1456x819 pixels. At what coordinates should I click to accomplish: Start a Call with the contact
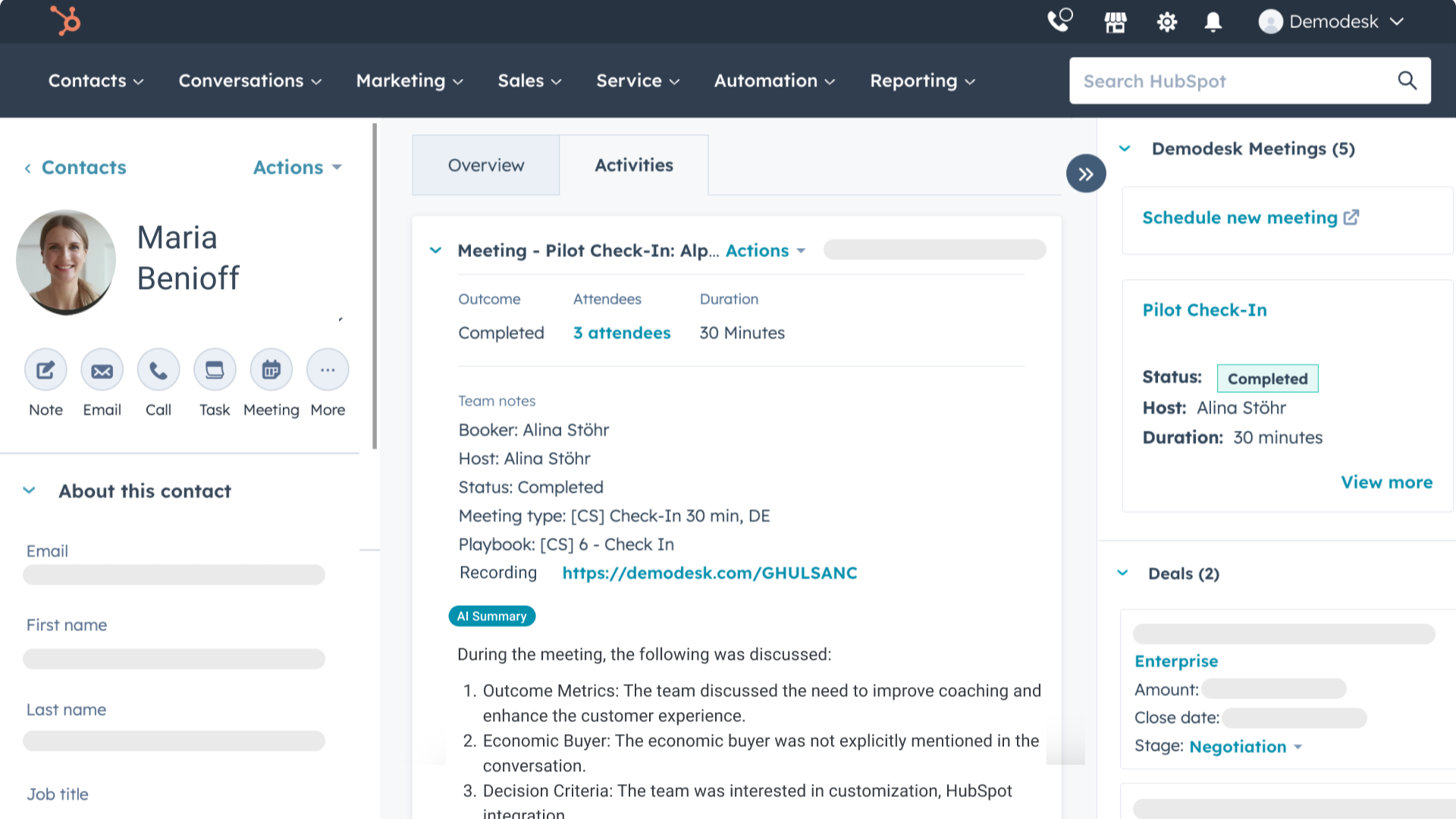(x=158, y=369)
